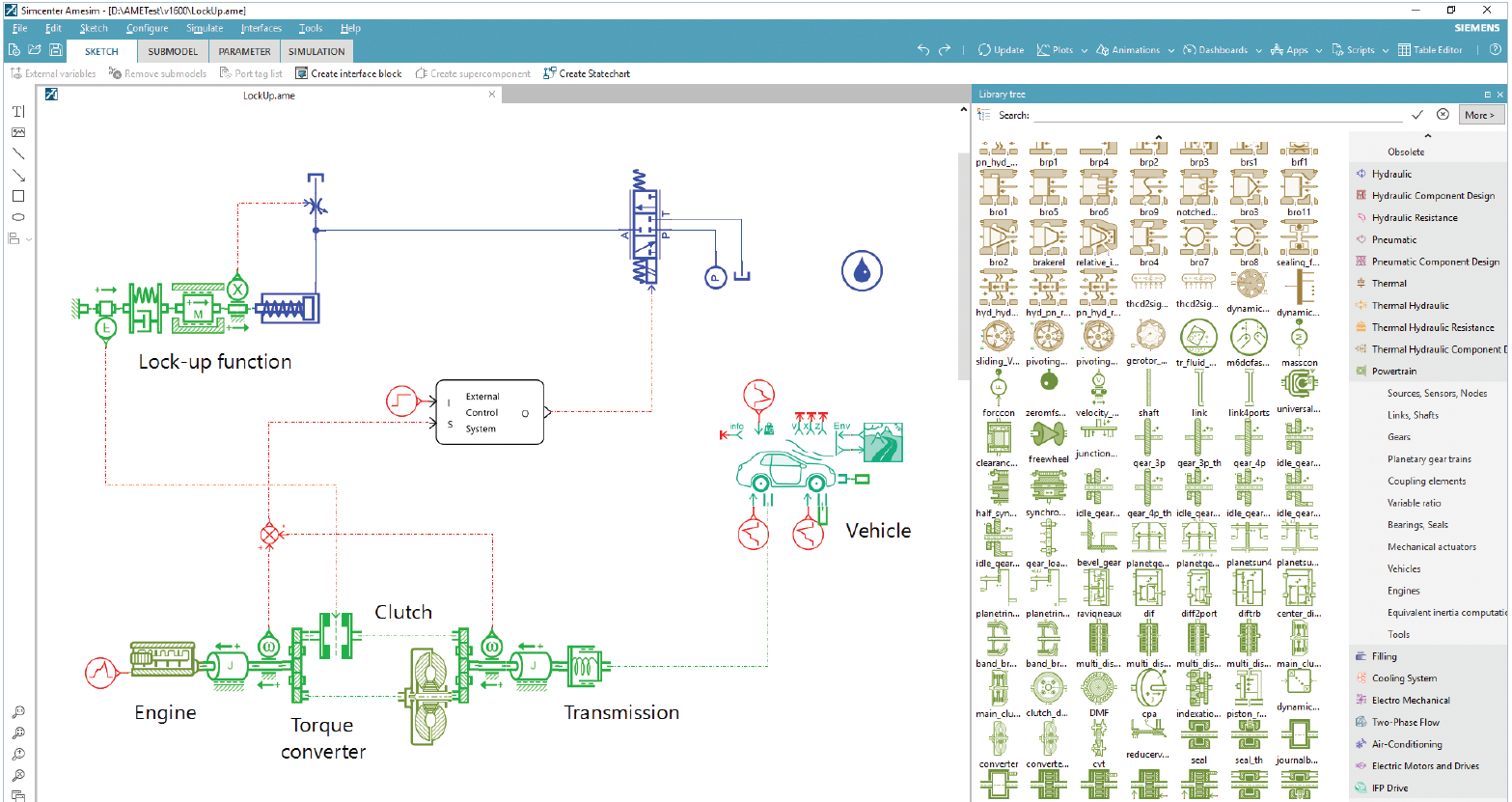Select Gears under Powertrain
The width and height of the screenshot is (1512, 802).
[1398, 437]
